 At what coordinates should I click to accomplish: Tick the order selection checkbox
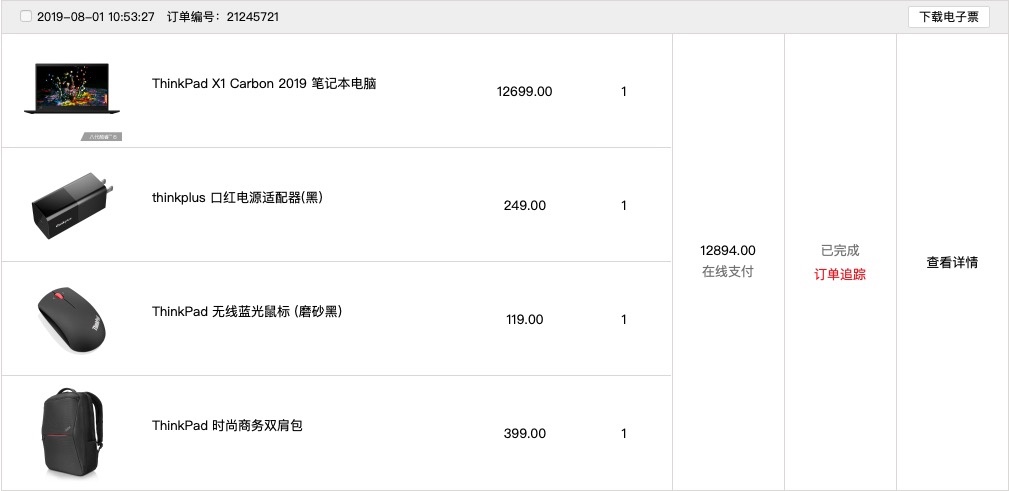pos(26,17)
